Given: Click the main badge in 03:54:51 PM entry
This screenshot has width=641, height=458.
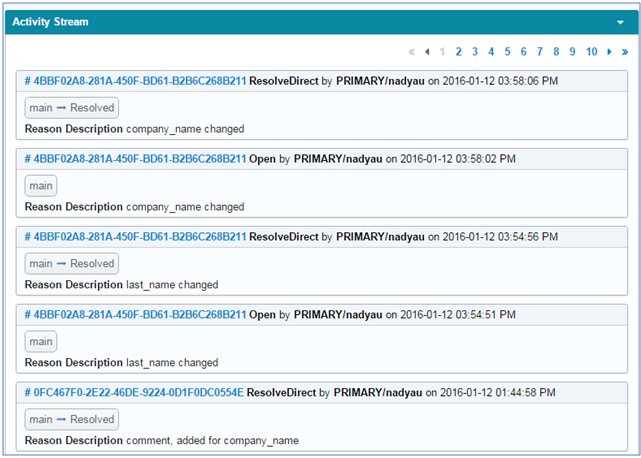Looking at the screenshot, I should click(41, 342).
